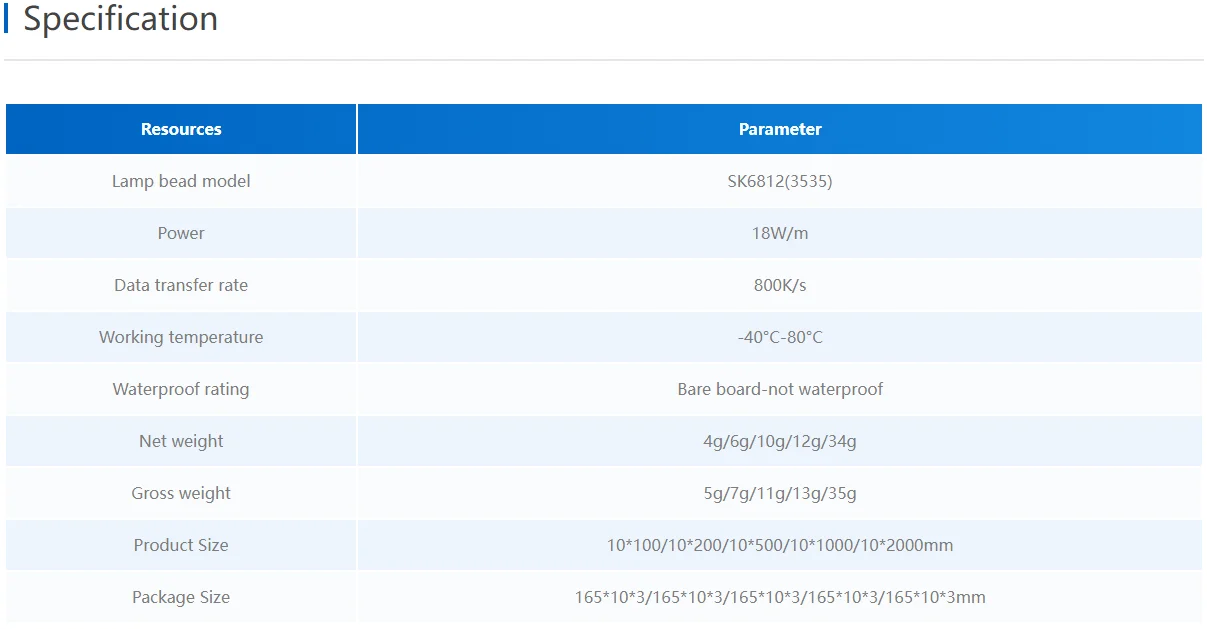
Task: Select the 800K/s value cell
Action: (x=779, y=285)
